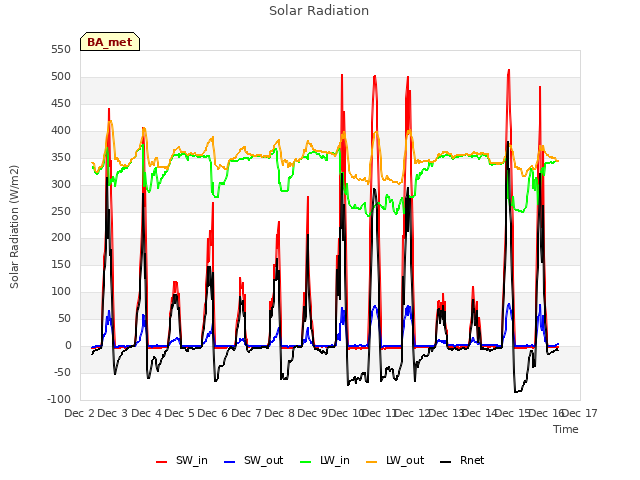The image size is (640, 480).
Task: Click the blue SW_out legend swatch
Action: tap(230, 462)
